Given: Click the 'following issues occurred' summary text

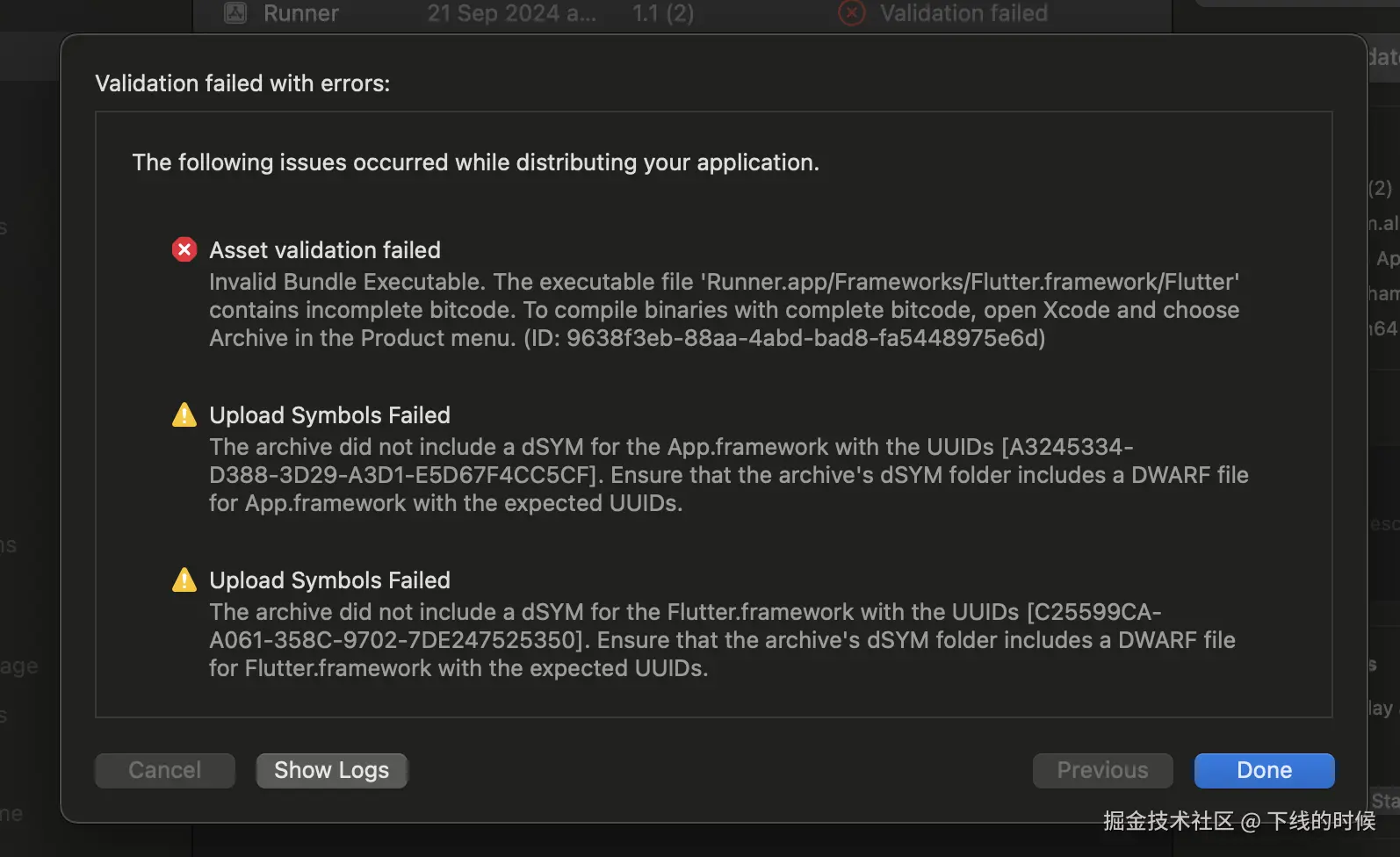Looking at the screenshot, I should (x=475, y=162).
